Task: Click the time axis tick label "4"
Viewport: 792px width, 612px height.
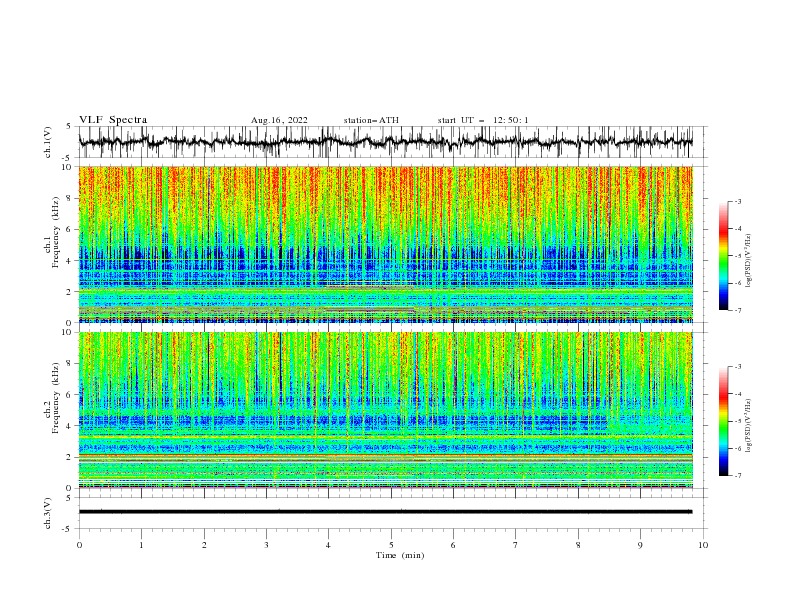Action: (x=328, y=545)
